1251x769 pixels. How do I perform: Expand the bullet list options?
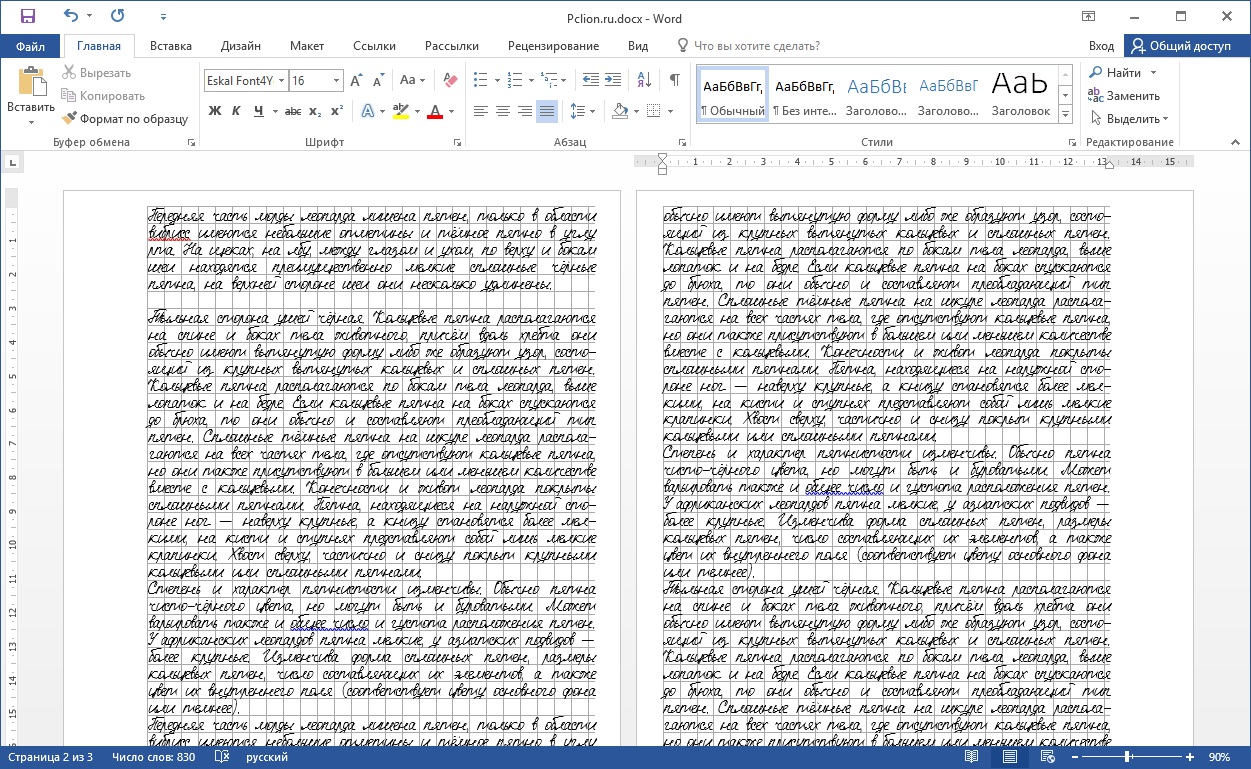pos(498,80)
